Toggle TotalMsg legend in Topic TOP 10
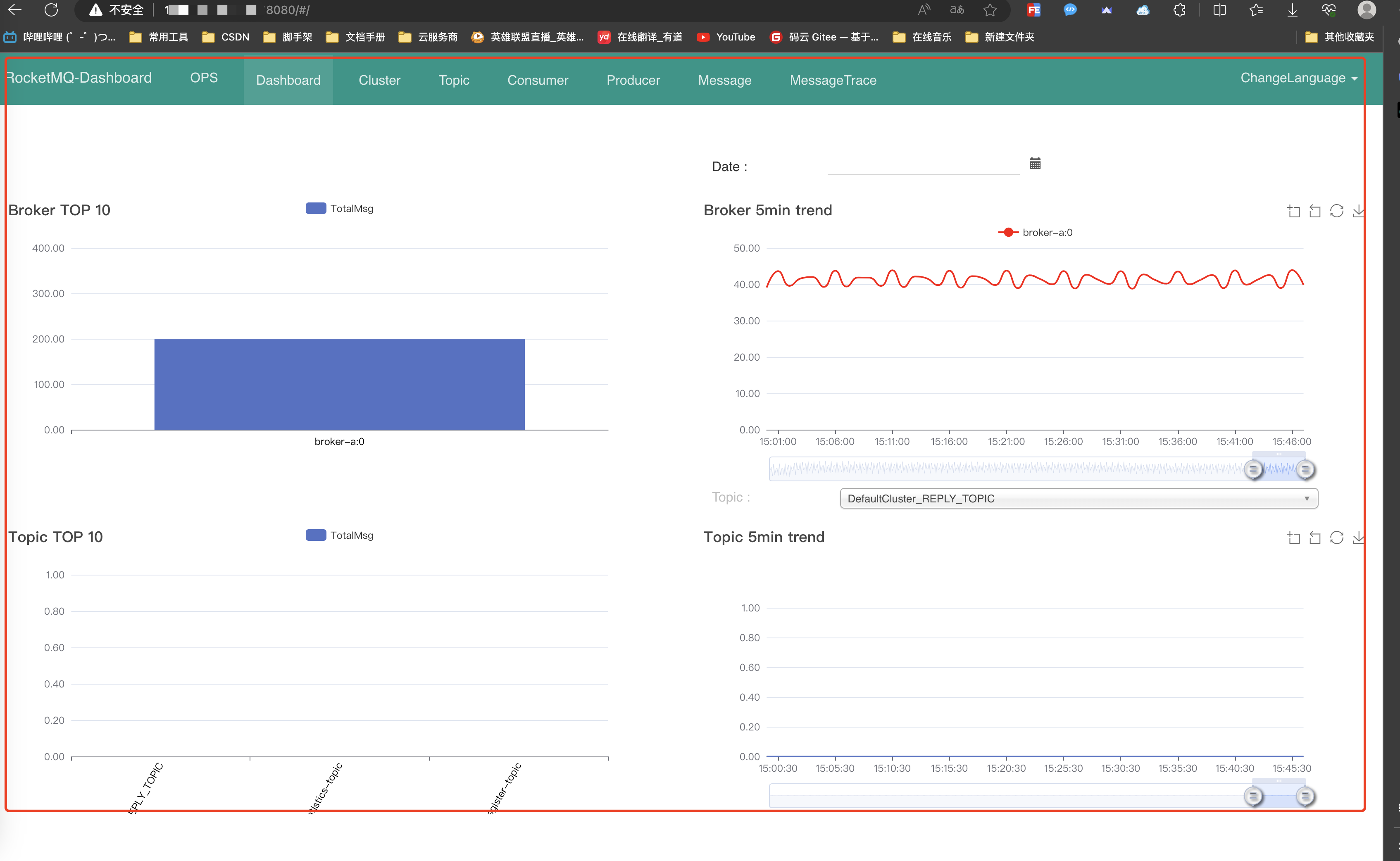The height and width of the screenshot is (861, 1400). pyautogui.click(x=340, y=535)
